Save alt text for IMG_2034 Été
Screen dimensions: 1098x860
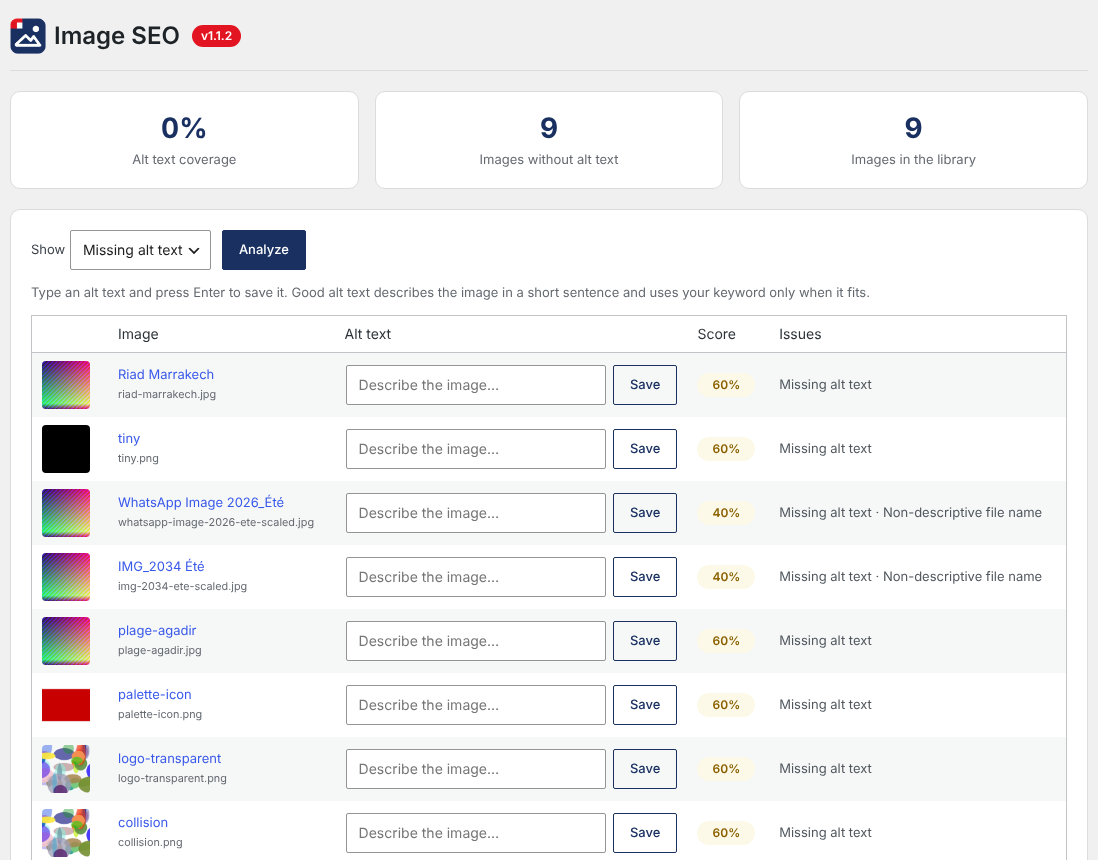click(x=645, y=577)
